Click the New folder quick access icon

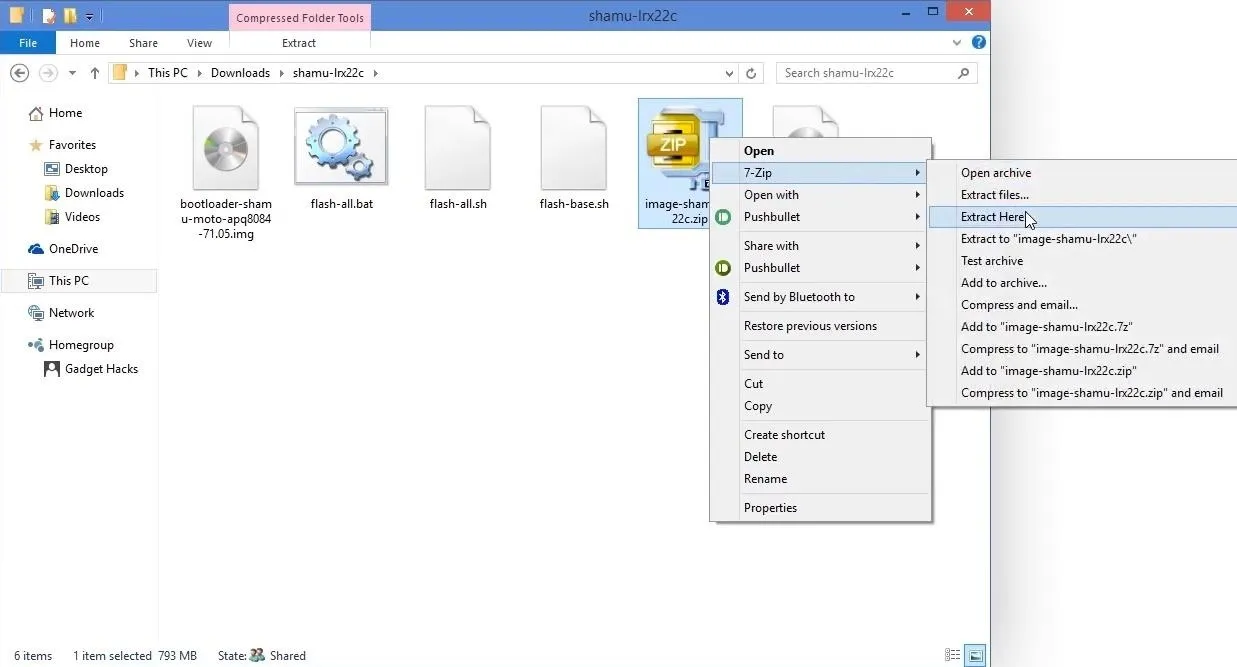coord(69,15)
